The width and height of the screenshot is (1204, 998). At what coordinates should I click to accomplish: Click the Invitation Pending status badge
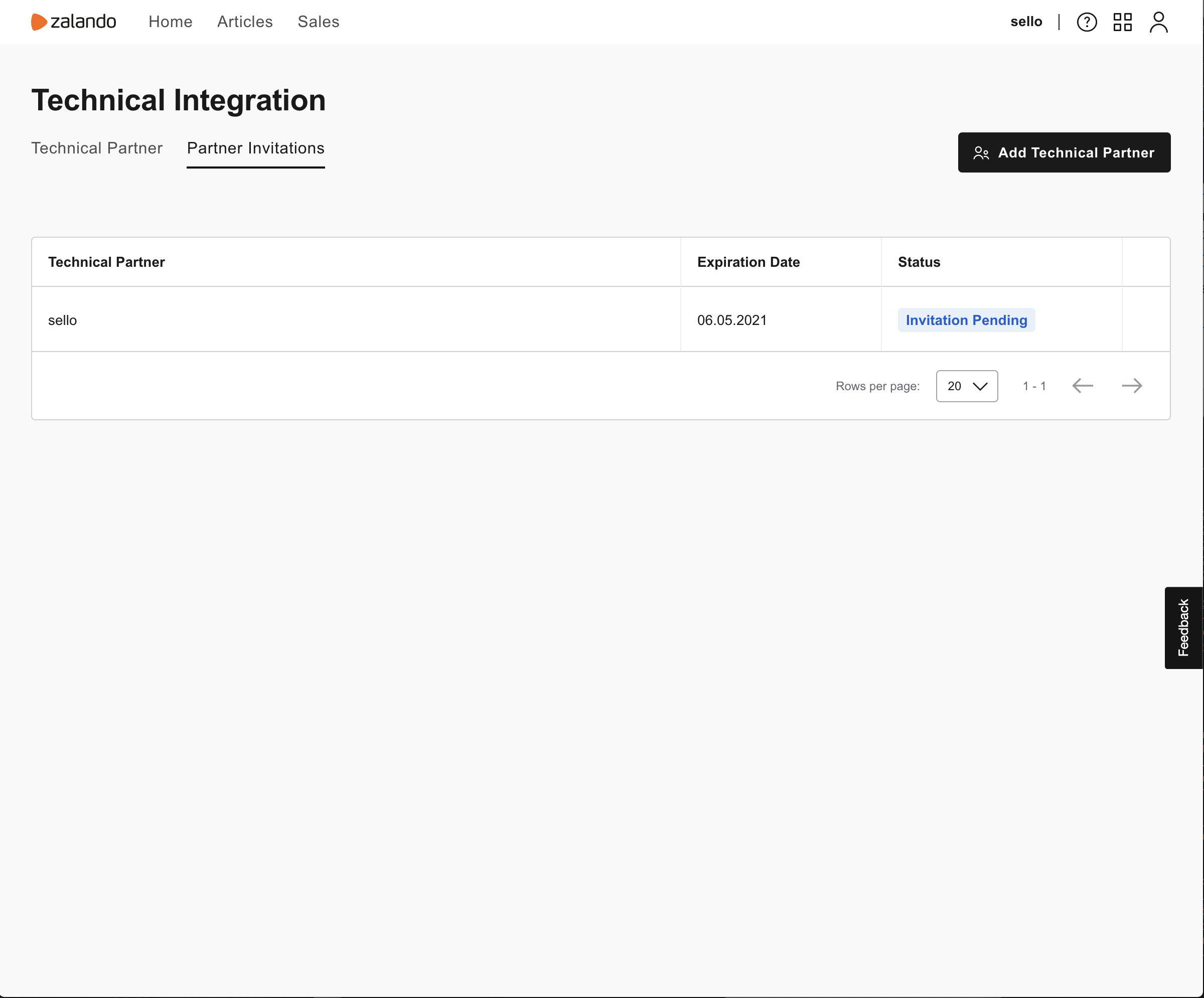[966, 320]
